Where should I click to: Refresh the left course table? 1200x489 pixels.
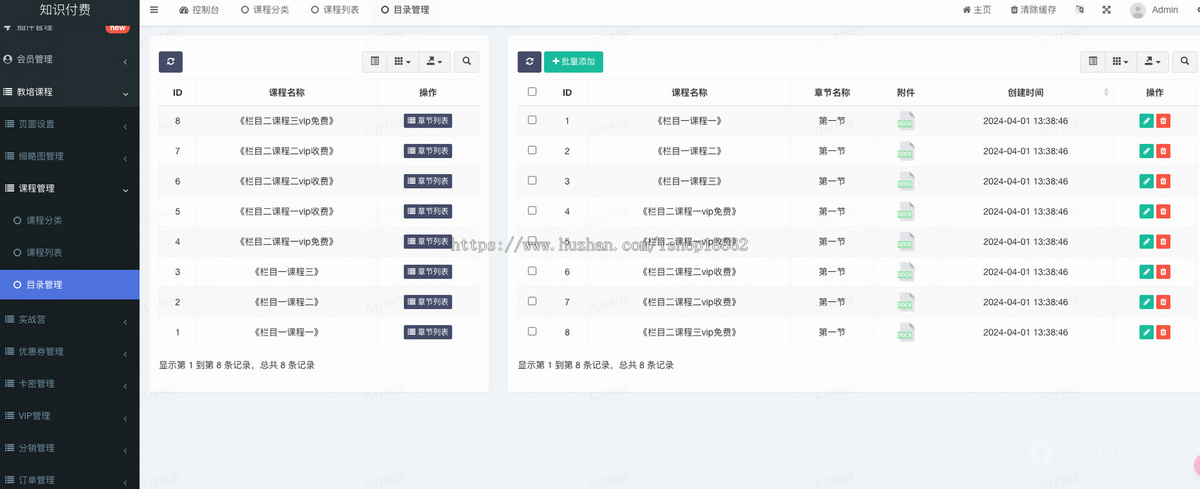click(x=170, y=62)
